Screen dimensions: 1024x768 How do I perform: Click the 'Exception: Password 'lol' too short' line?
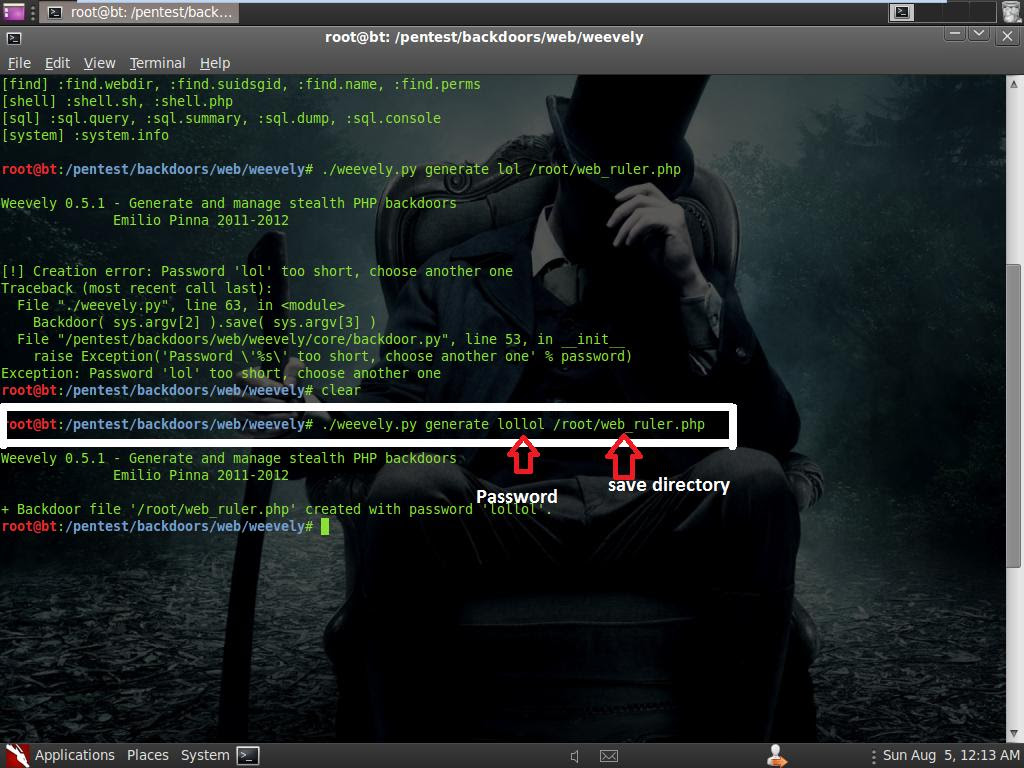221,373
